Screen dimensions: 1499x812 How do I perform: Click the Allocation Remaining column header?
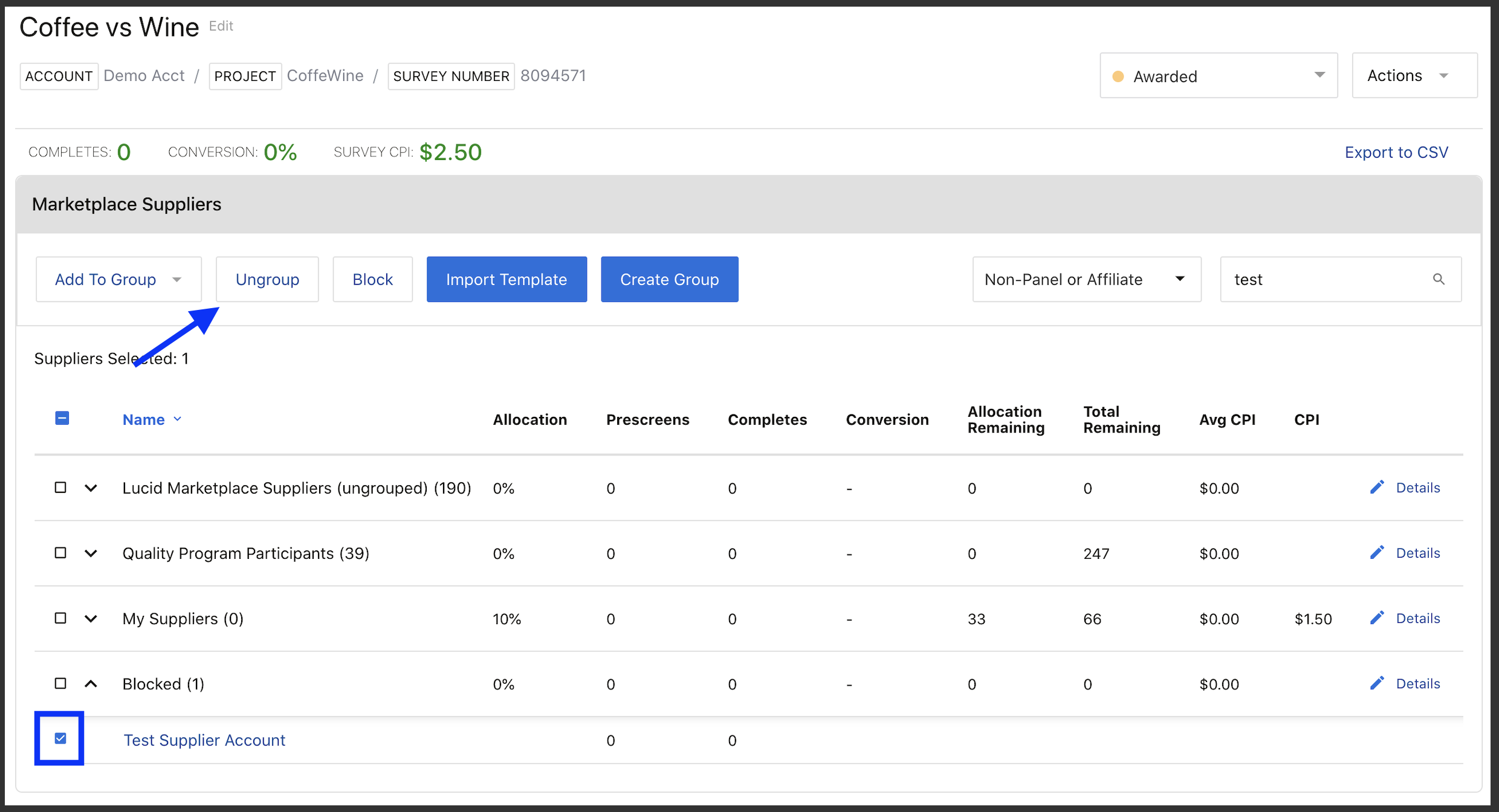tap(1006, 419)
